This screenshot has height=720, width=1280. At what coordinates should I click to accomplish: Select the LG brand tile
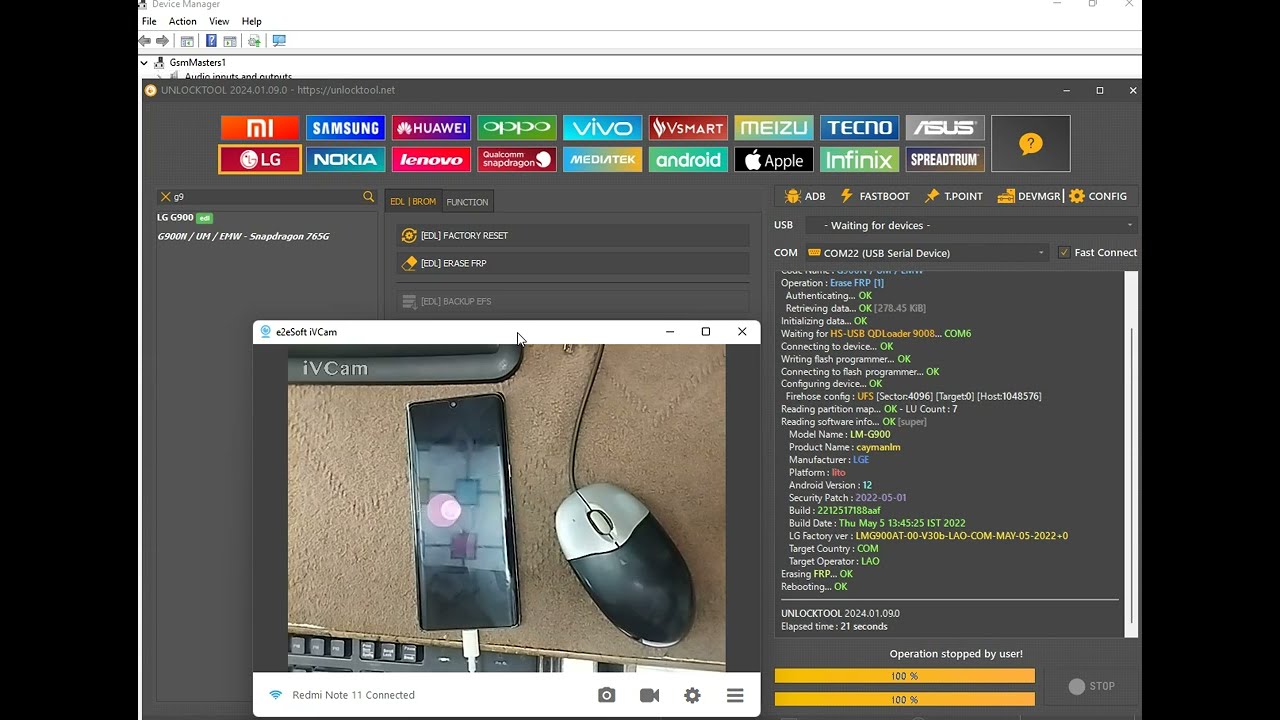click(x=260, y=159)
